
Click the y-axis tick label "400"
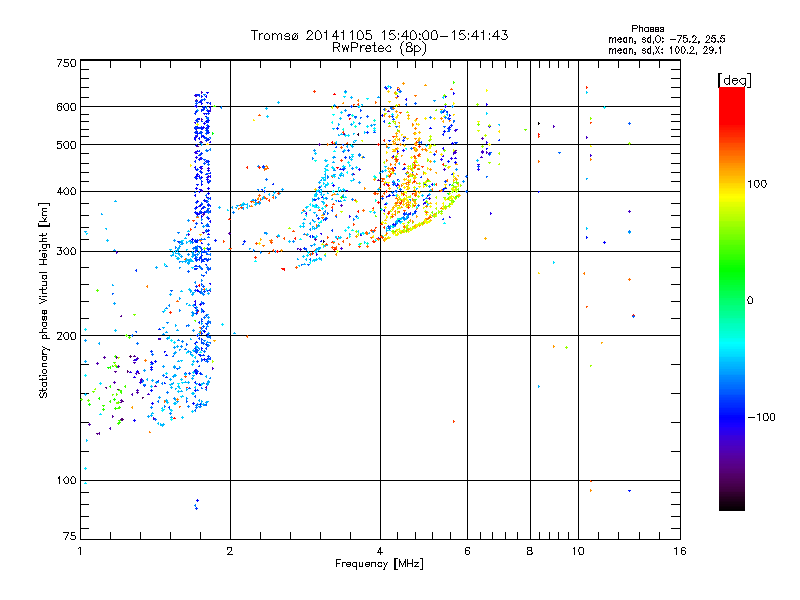[66, 191]
